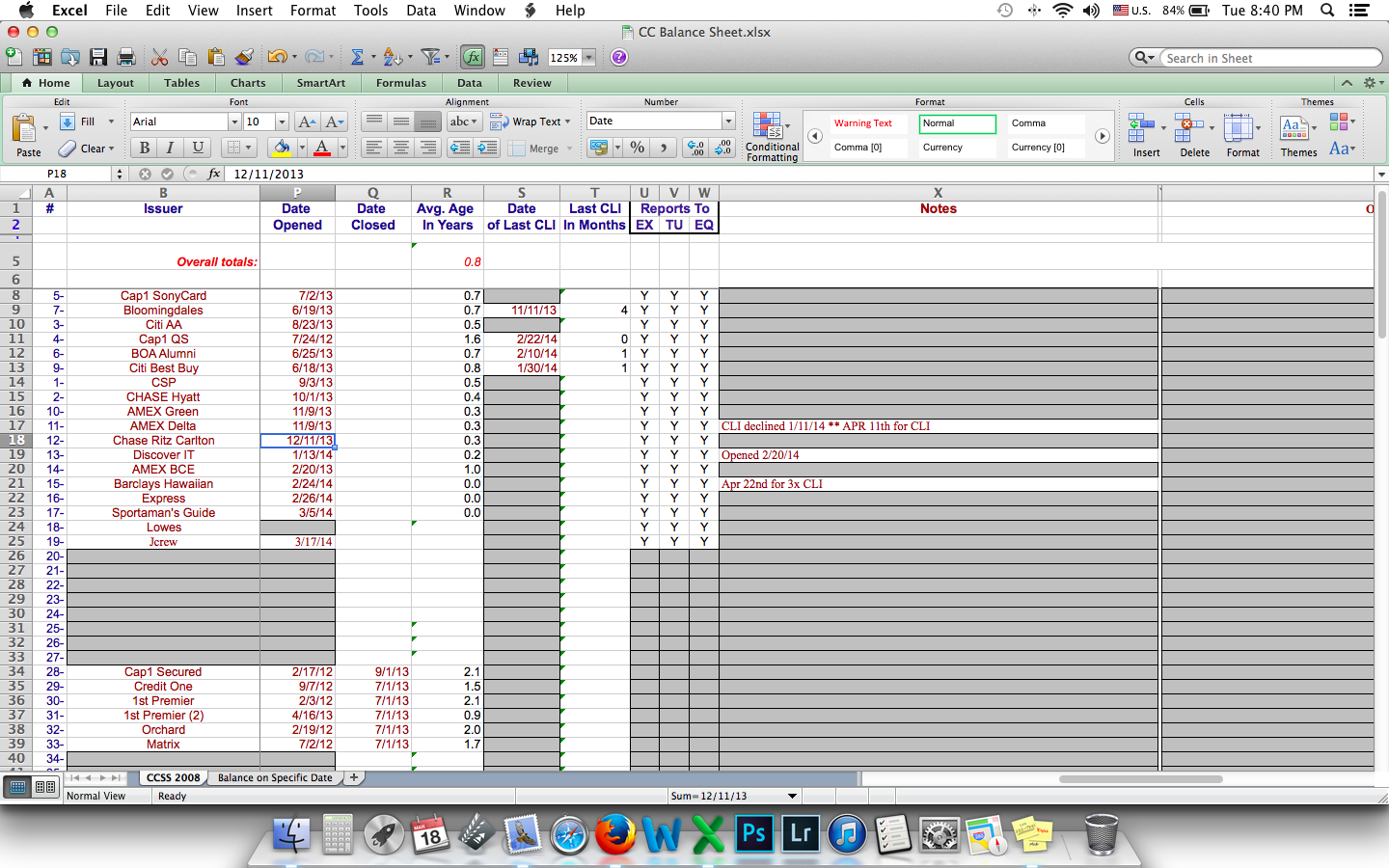This screenshot has height=868, width=1389.
Task: Increase font size with larger A
Action: [307, 122]
